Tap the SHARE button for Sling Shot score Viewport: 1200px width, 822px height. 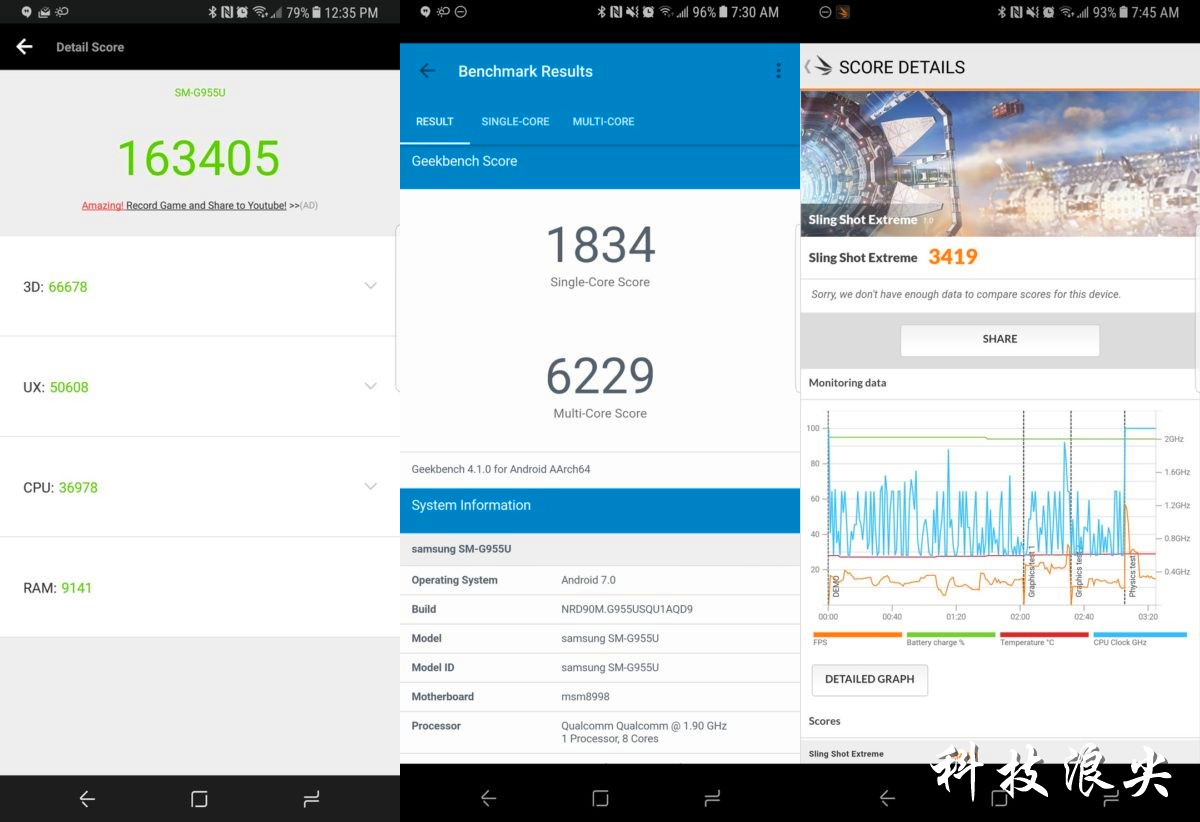999,339
